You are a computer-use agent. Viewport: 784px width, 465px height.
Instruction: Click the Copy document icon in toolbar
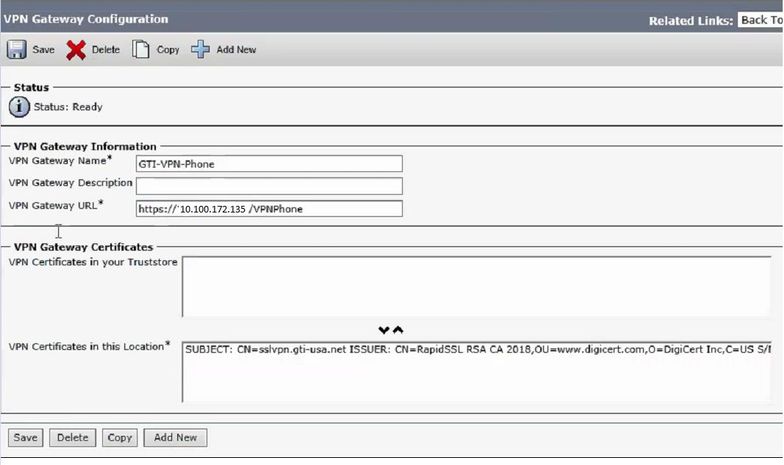140,50
